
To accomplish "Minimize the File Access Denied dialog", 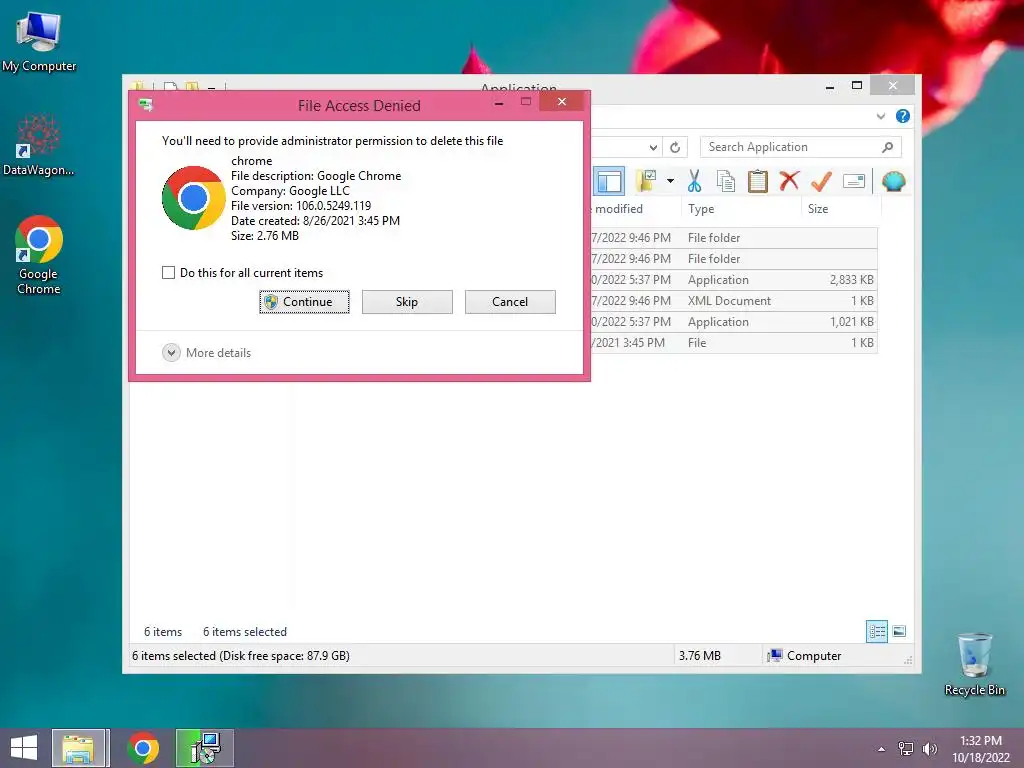I will [499, 103].
